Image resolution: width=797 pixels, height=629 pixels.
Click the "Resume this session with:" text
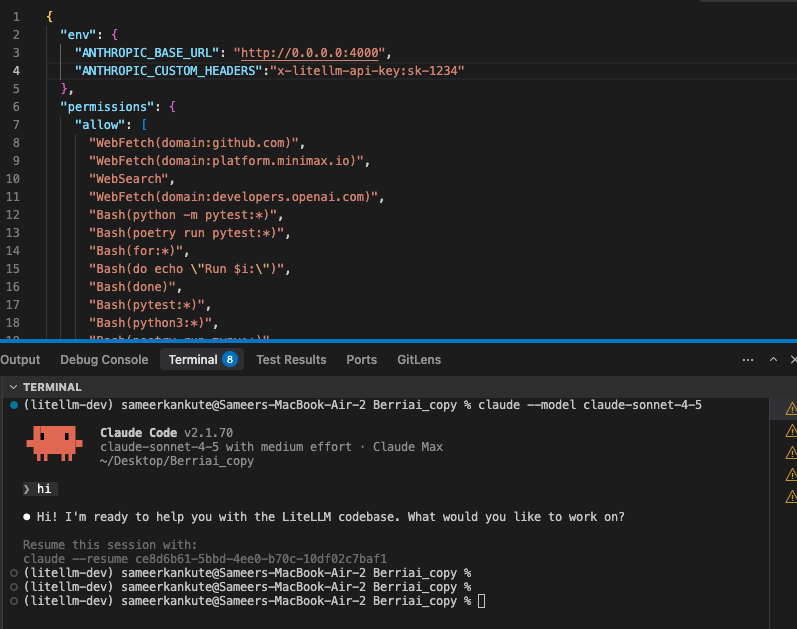click(110, 545)
